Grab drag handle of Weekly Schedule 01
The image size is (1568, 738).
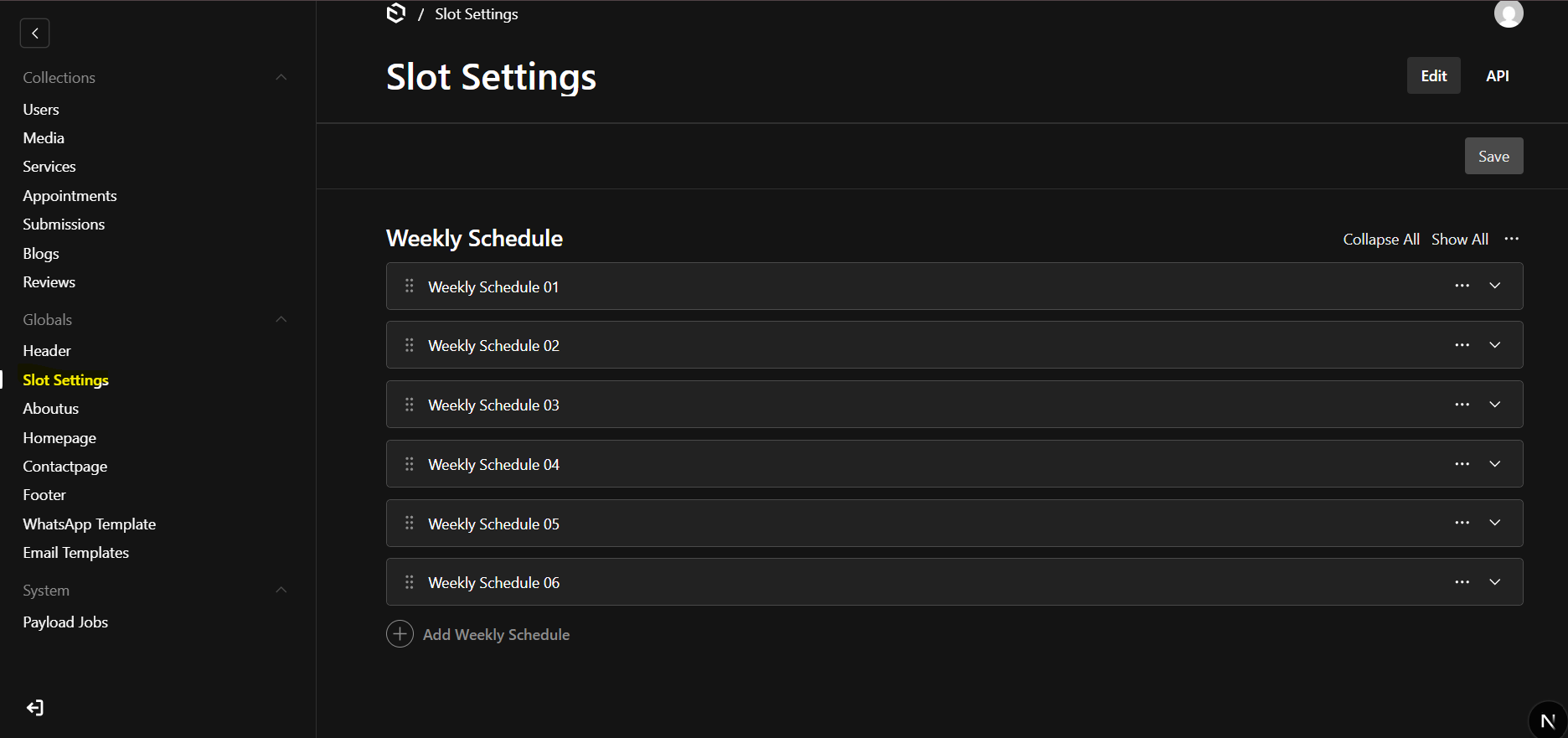(410, 286)
